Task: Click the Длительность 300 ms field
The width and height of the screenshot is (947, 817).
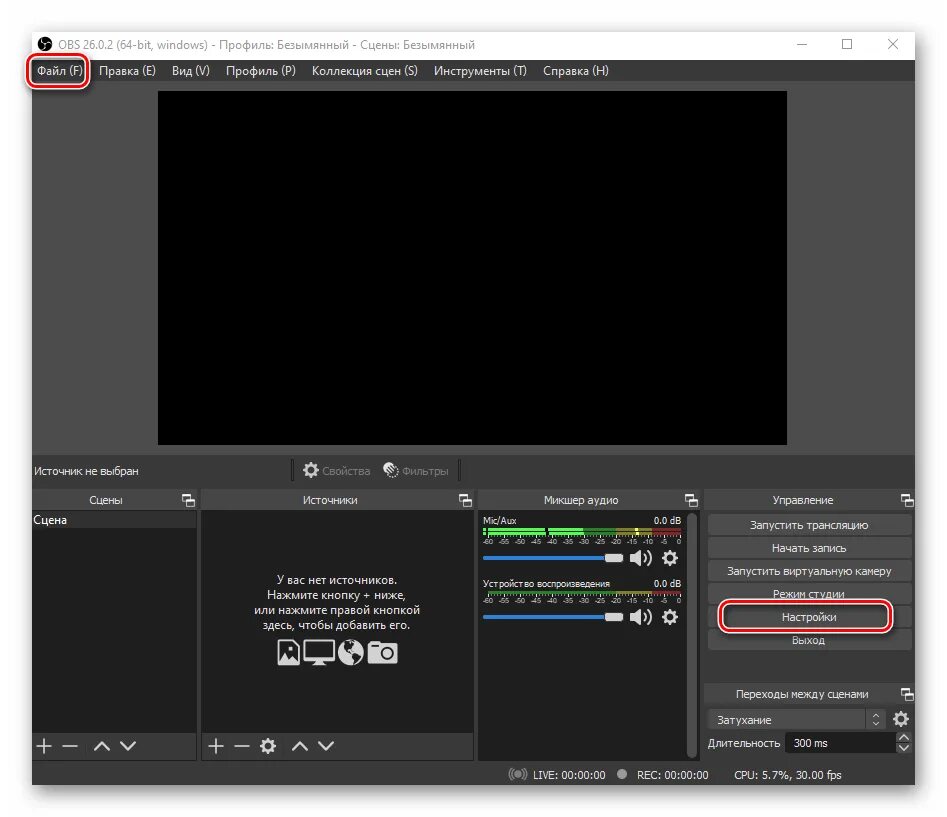Action: pos(840,743)
